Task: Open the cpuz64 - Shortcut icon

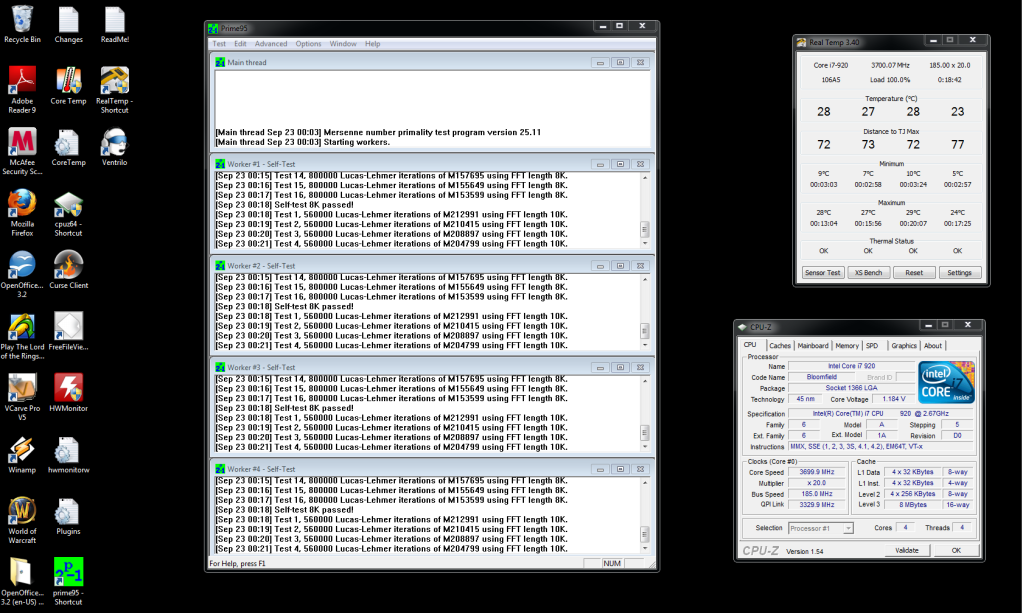Action: [69, 213]
